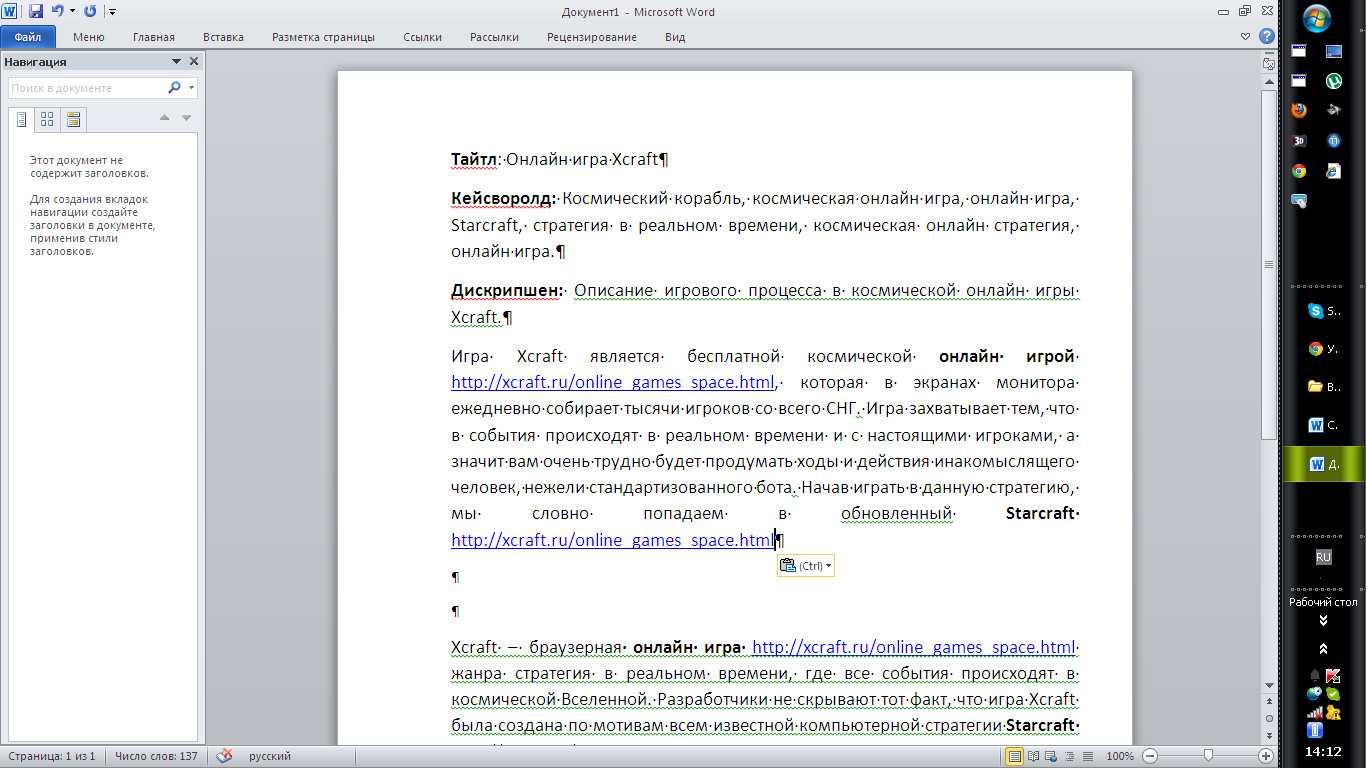1366x768 pixels.
Task: Open the search options dropdown arrow
Action: click(191, 88)
